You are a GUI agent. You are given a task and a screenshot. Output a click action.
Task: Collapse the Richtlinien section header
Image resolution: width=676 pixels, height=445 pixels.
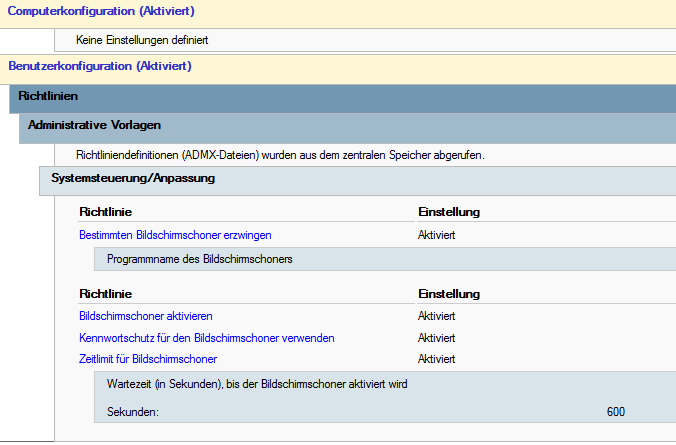pyautogui.click(x=48, y=96)
